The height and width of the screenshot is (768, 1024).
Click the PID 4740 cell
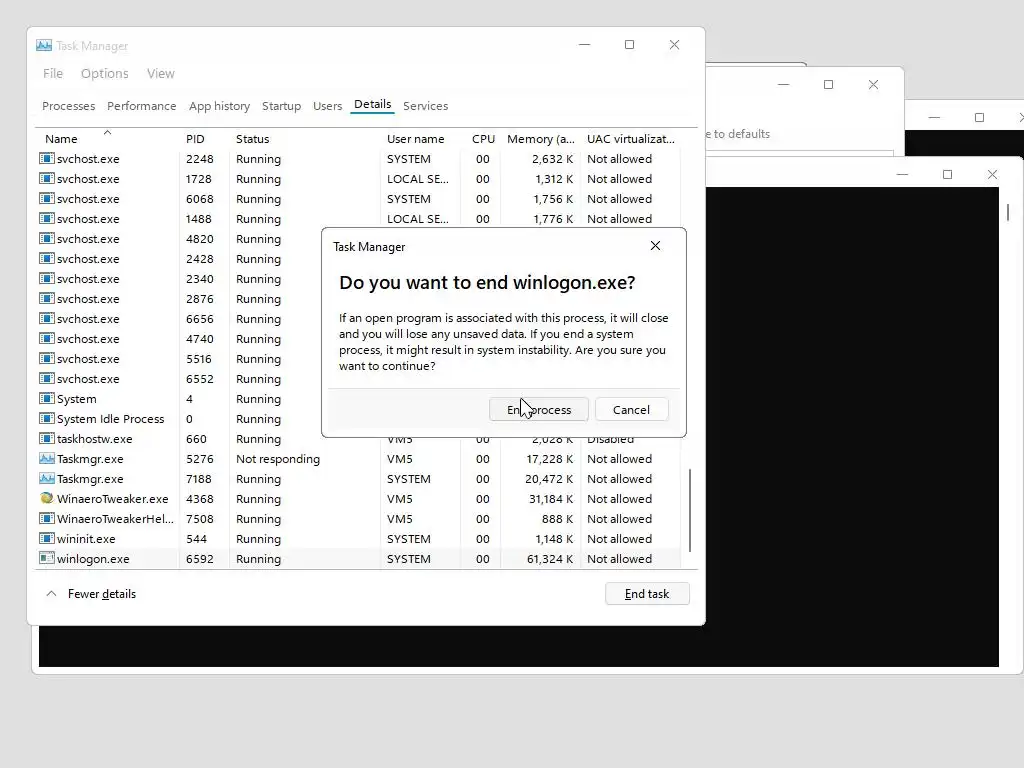coord(200,339)
